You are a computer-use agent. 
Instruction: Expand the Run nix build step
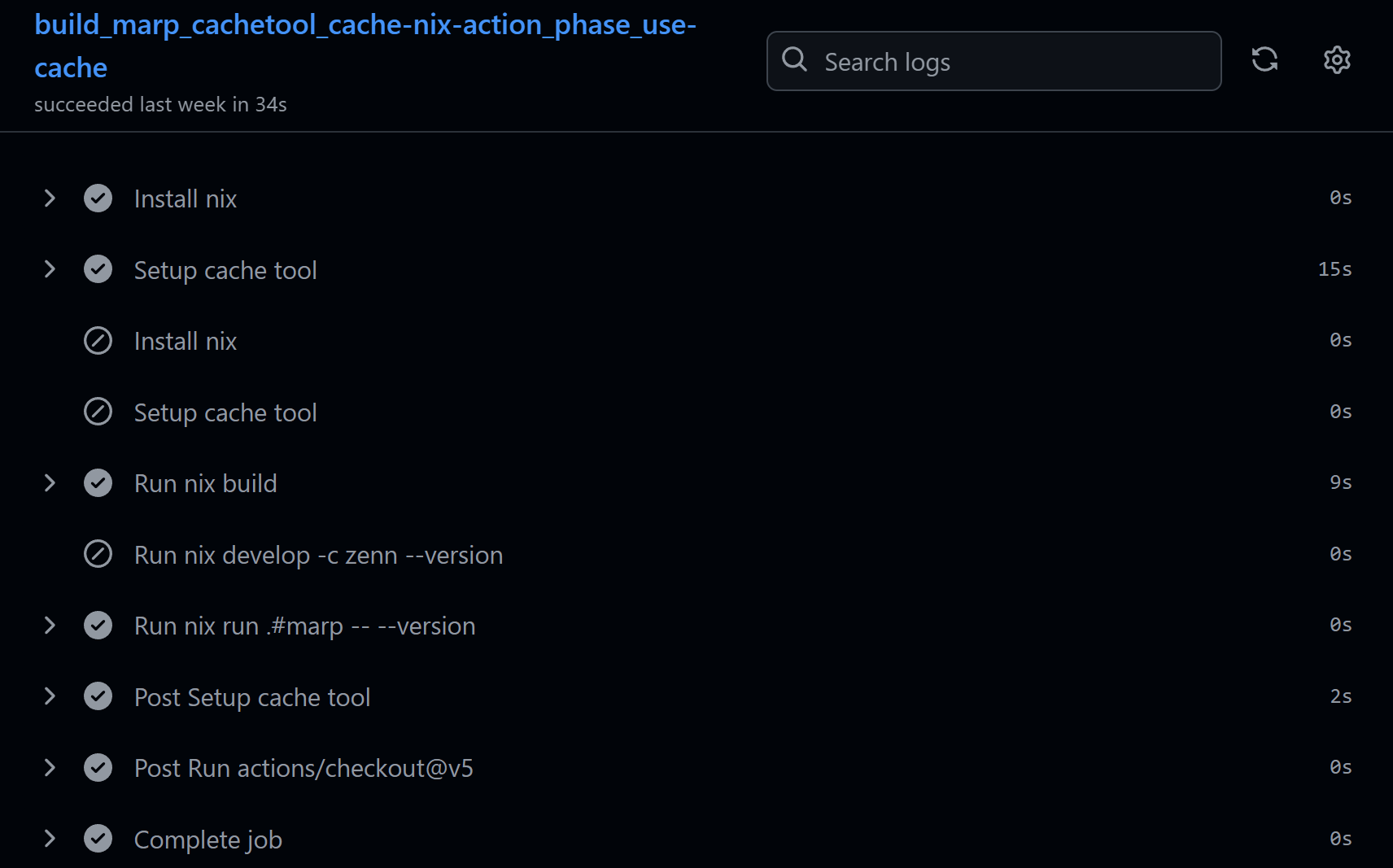(50, 482)
